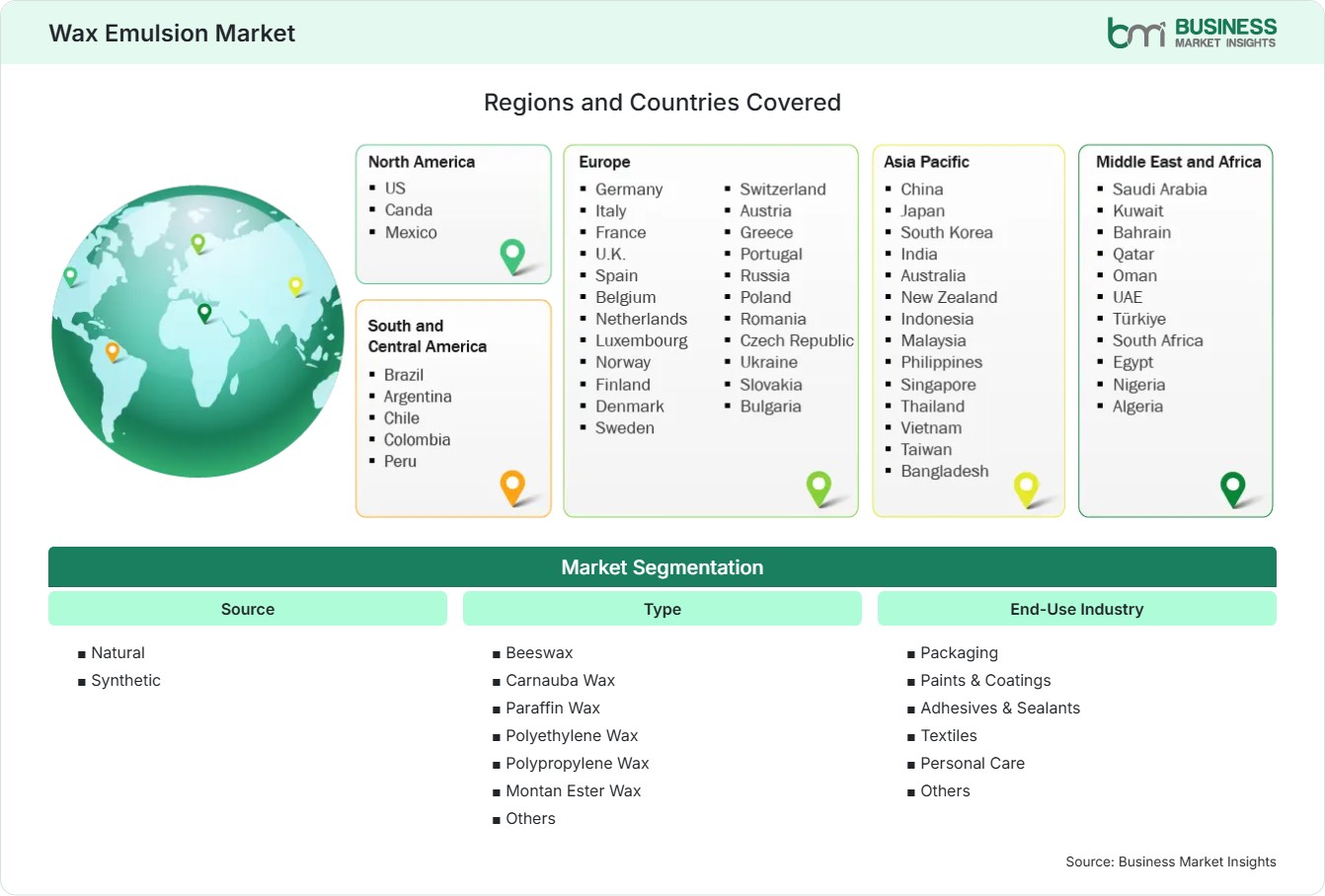Click 'Personal Care' entry

(x=973, y=763)
